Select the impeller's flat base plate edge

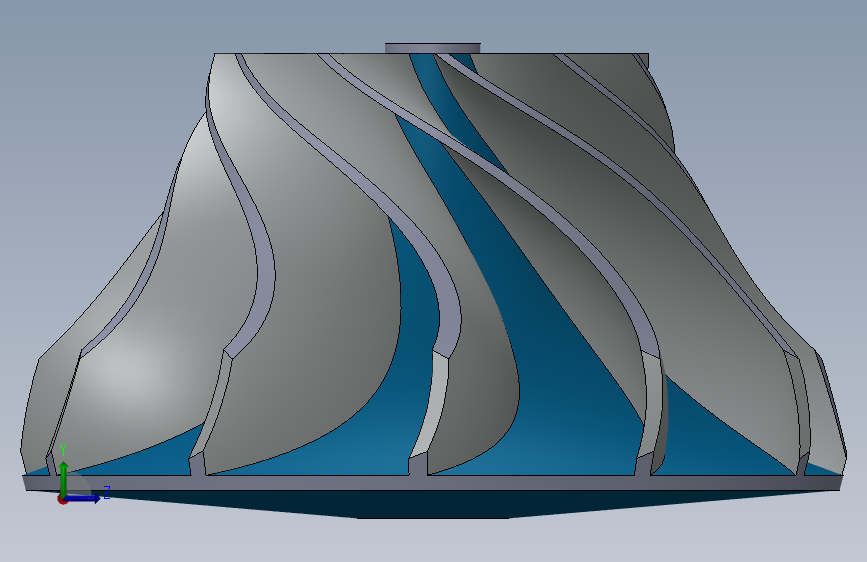(x=432, y=482)
